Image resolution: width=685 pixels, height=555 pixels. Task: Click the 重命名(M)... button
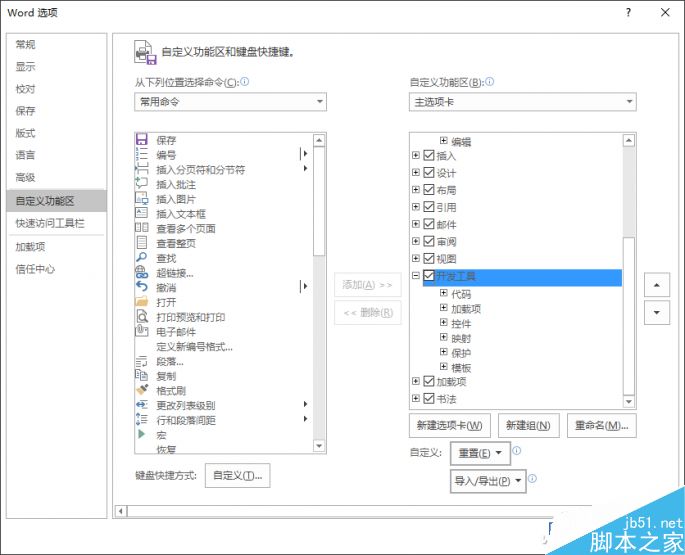pos(602,425)
